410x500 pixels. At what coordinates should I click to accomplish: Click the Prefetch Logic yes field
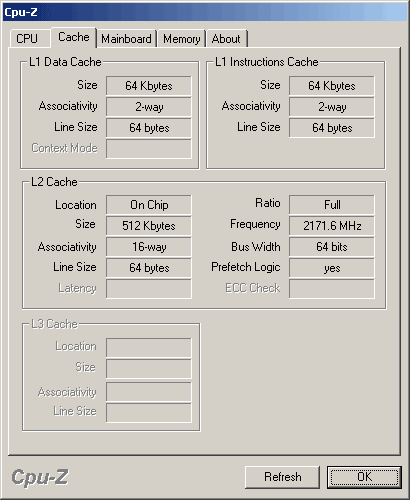pos(332,268)
